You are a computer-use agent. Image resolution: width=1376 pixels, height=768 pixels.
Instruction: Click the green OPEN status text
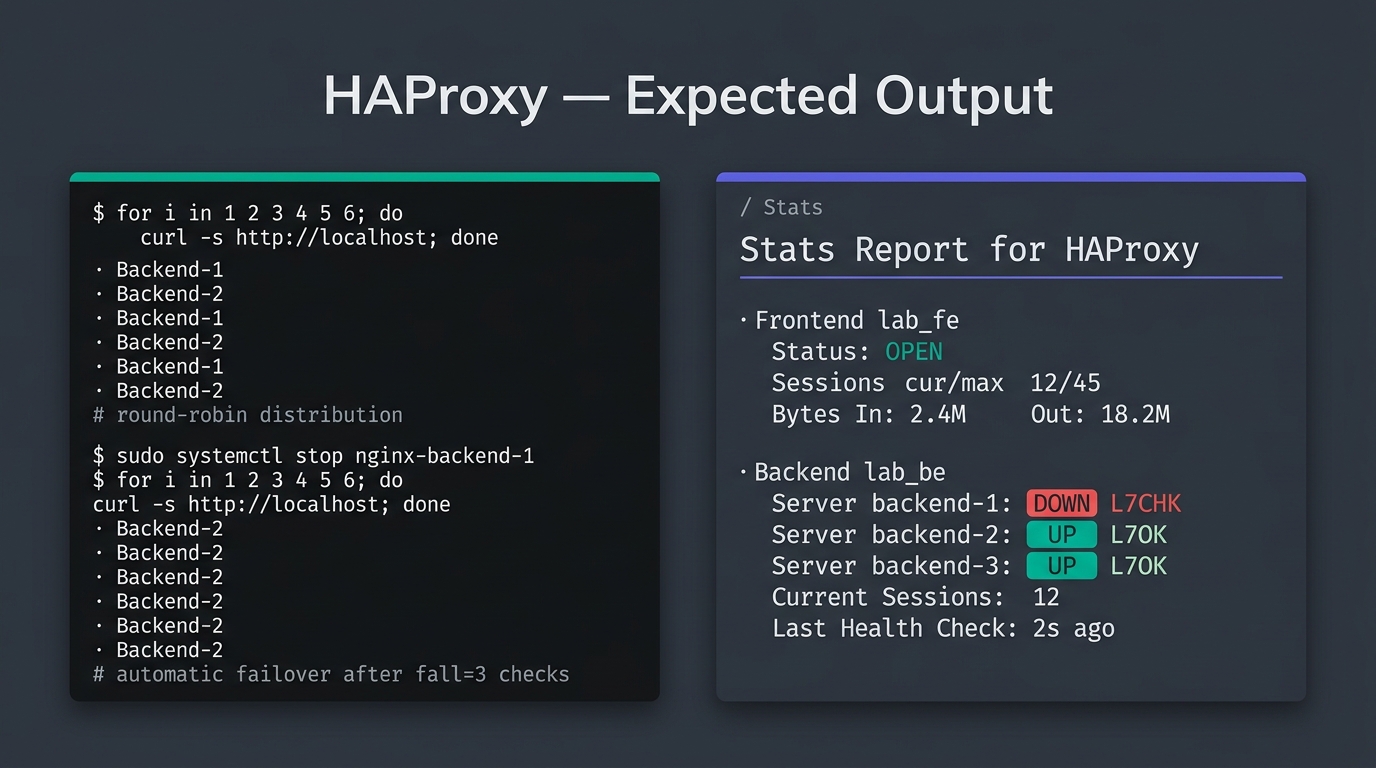click(914, 352)
